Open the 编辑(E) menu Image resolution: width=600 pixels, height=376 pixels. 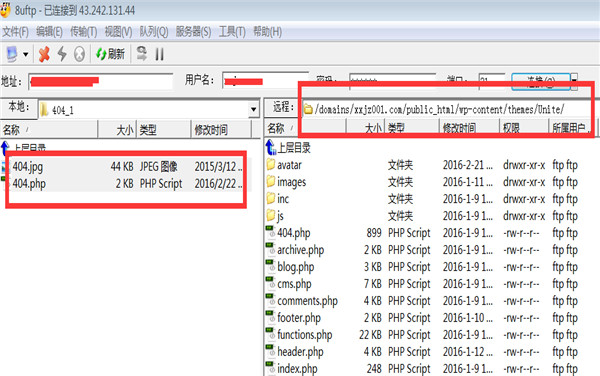(49, 32)
